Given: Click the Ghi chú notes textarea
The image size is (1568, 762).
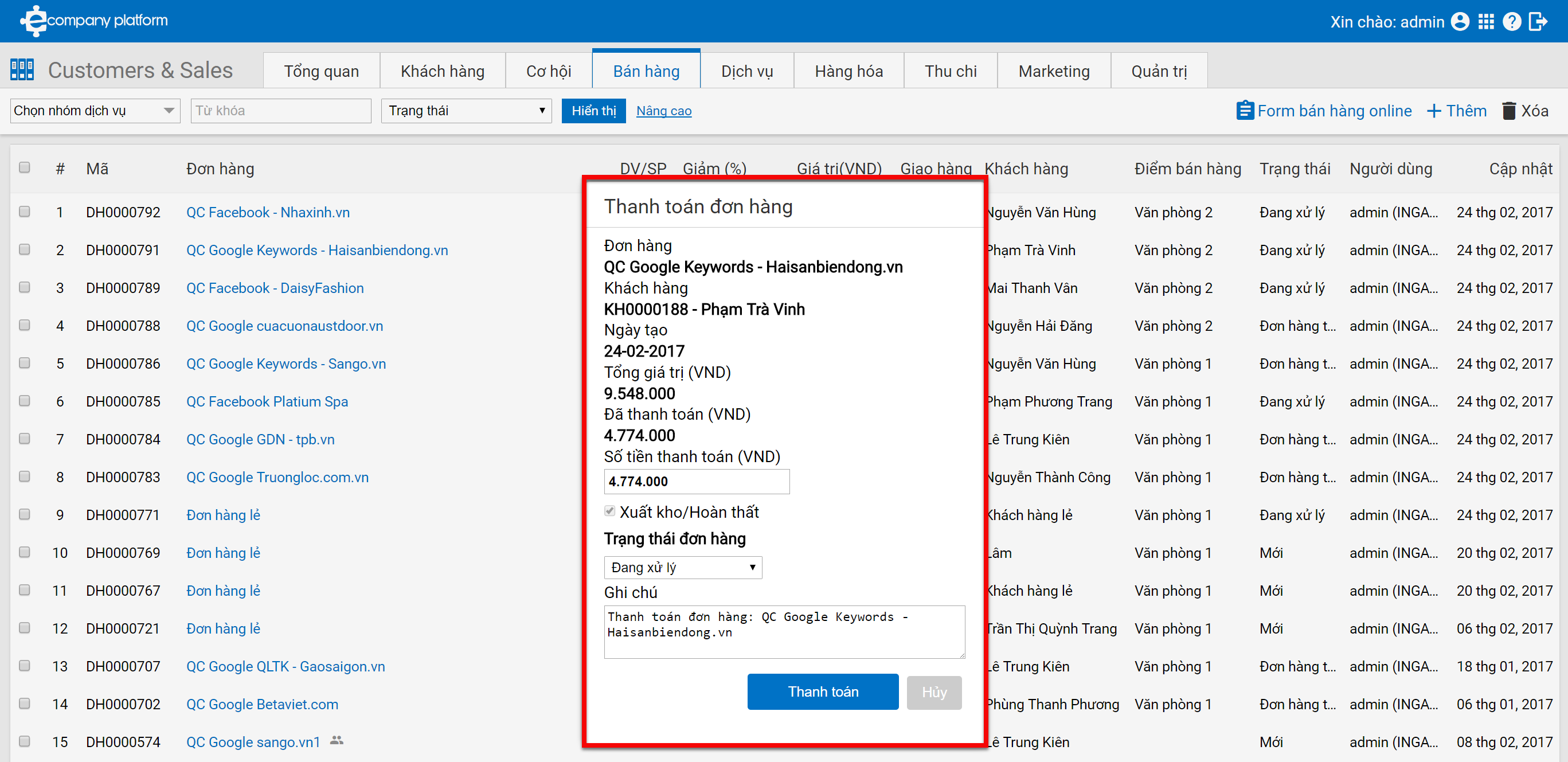Looking at the screenshot, I should pyautogui.click(x=784, y=632).
